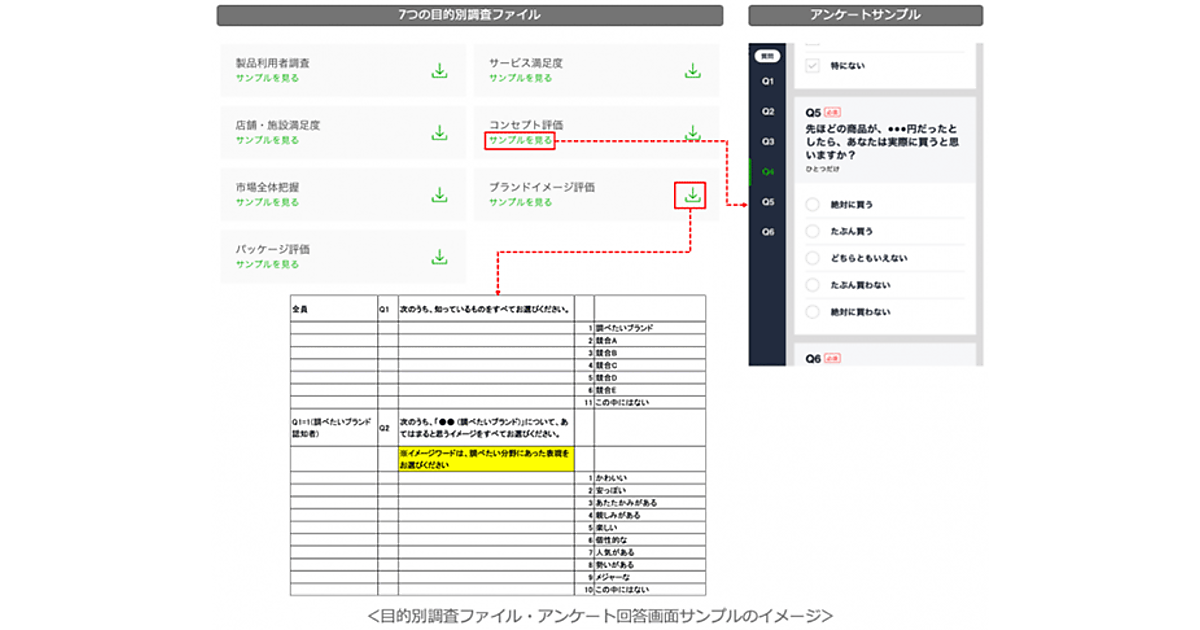This screenshot has width=1200, height=630.
Task: Click サンプルを見る under 製品利用者調査
Action: point(267,78)
